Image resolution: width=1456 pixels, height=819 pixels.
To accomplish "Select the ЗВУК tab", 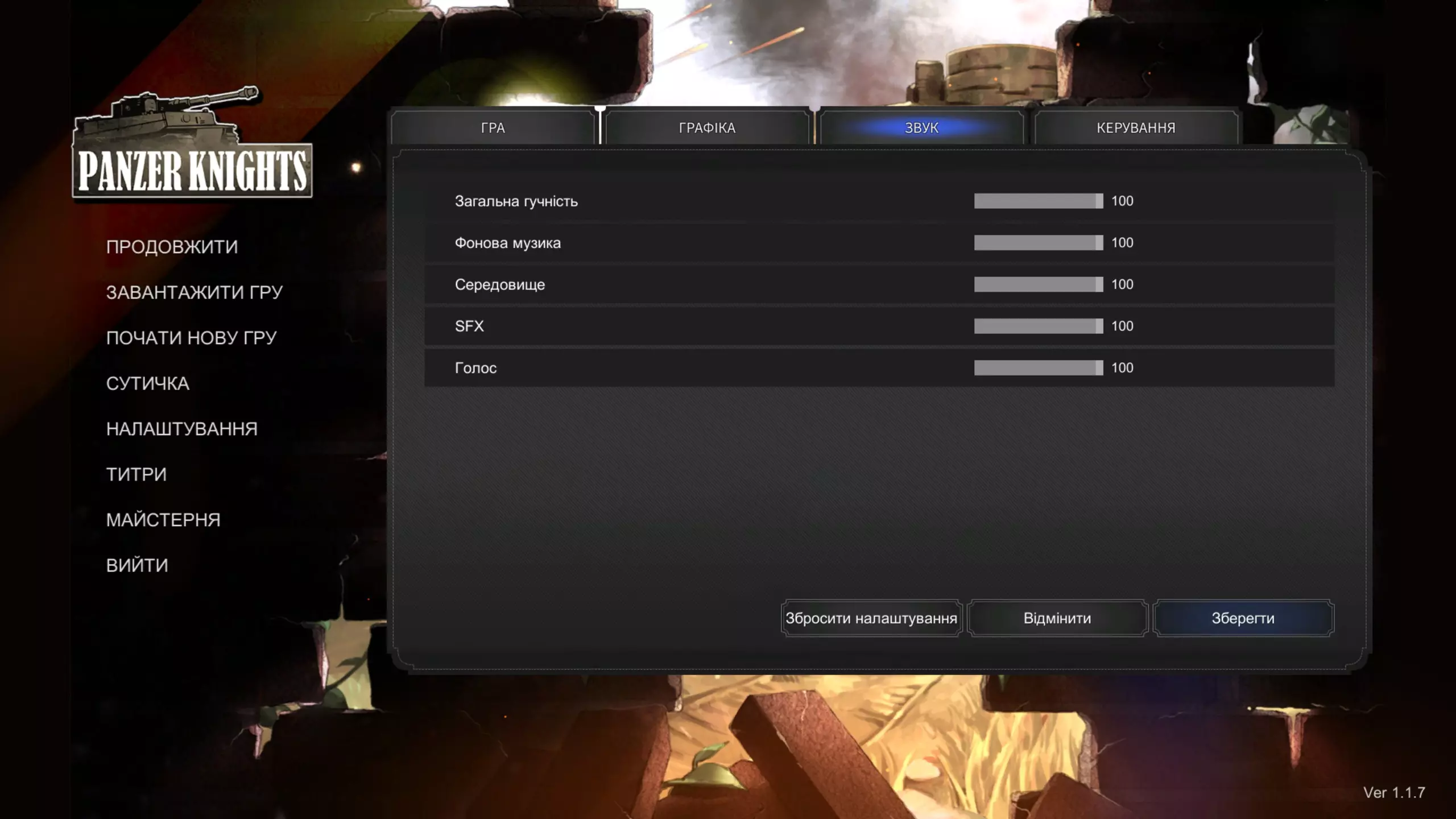I will [921, 127].
